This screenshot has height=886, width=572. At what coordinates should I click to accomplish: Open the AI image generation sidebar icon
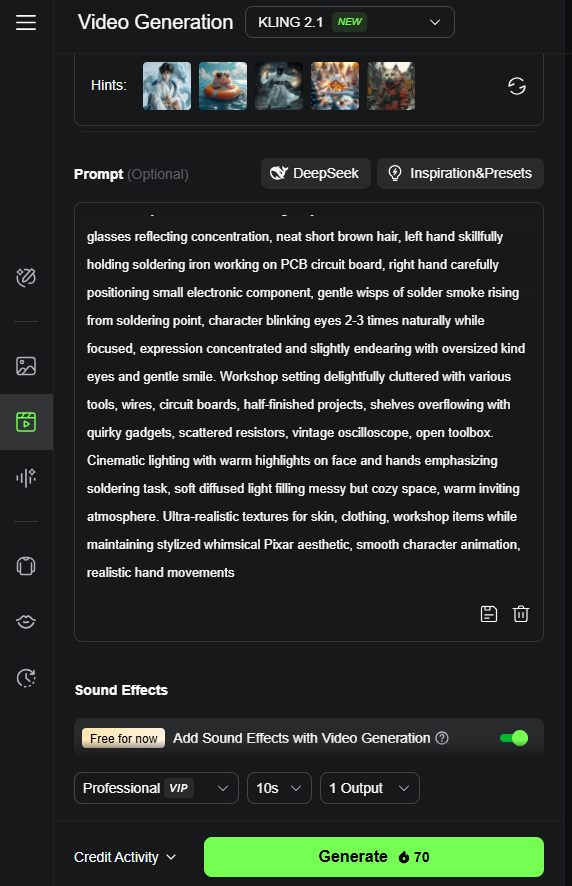pos(26,366)
